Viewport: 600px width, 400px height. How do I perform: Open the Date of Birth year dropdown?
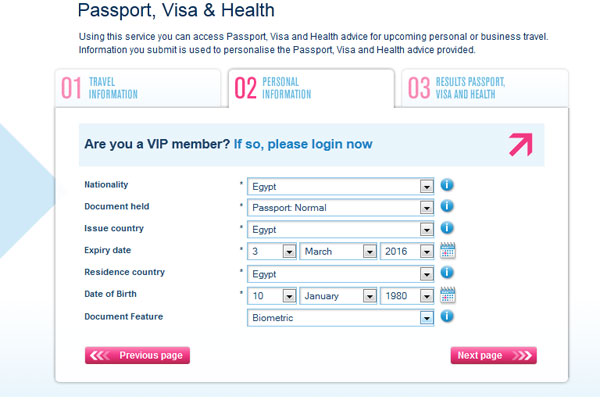click(x=427, y=296)
